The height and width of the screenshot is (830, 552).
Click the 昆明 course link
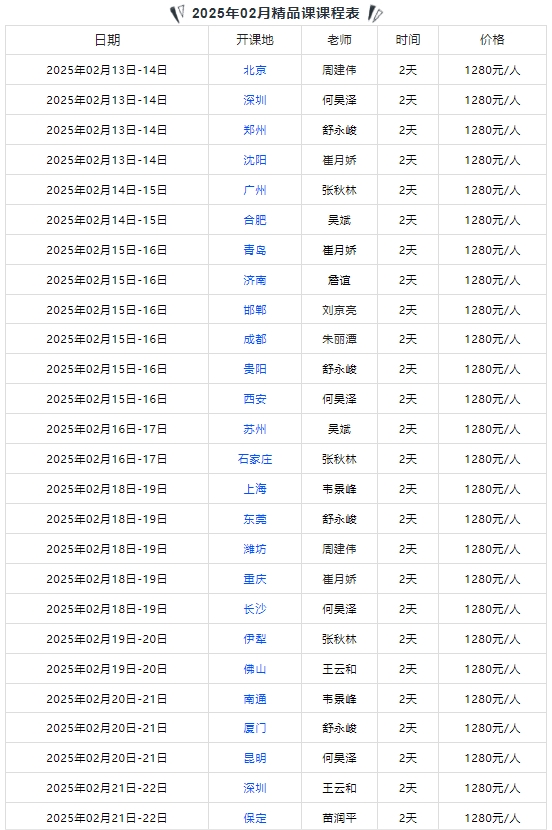coord(255,758)
